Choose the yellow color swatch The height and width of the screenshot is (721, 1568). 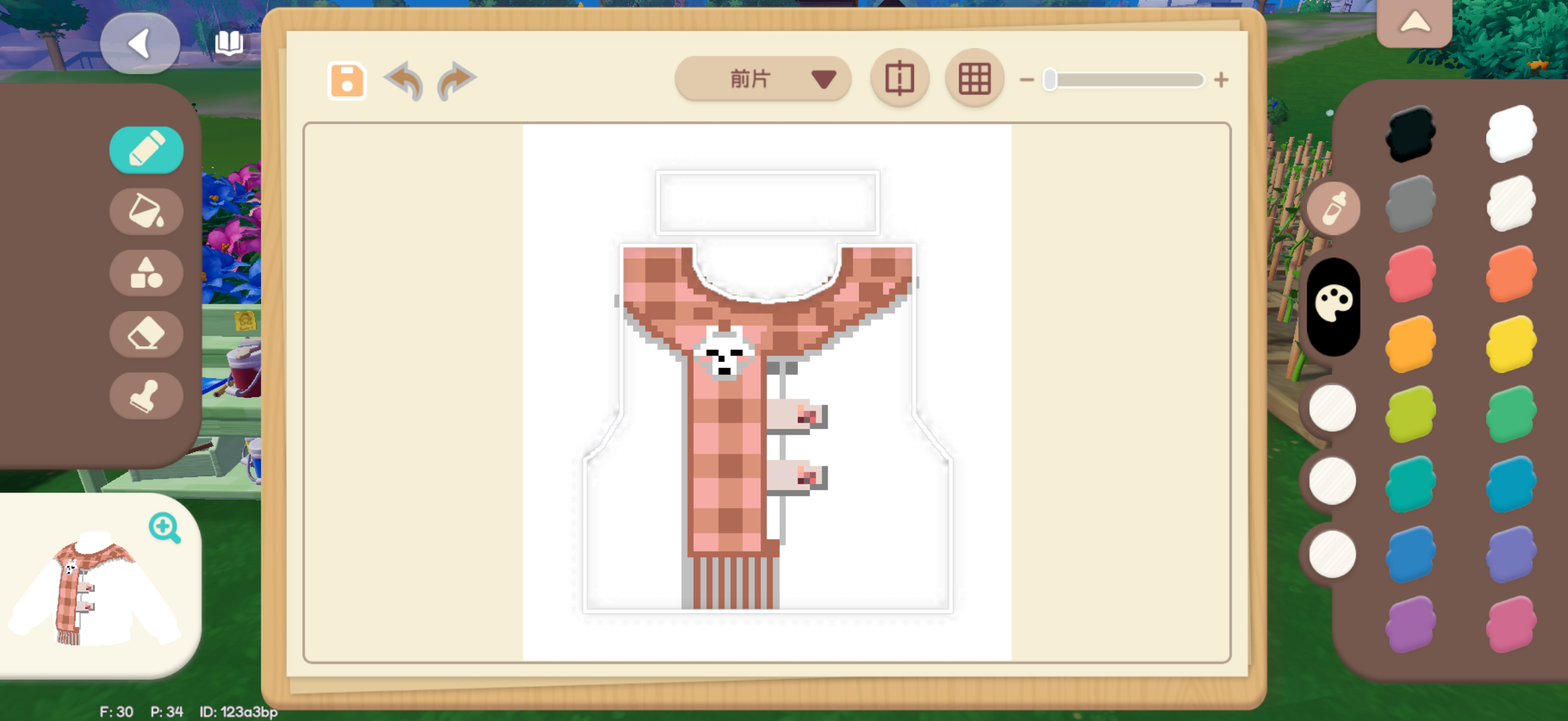pyautogui.click(x=1510, y=344)
